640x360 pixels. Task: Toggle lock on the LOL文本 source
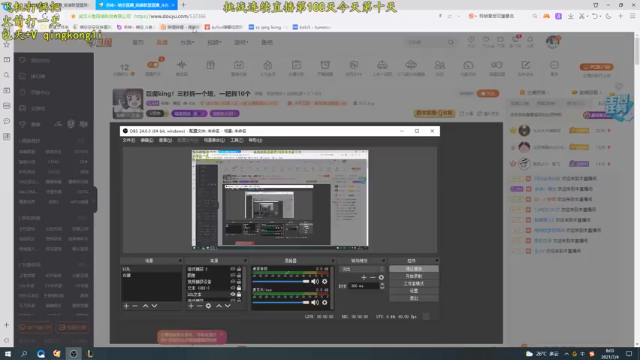(239, 294)
